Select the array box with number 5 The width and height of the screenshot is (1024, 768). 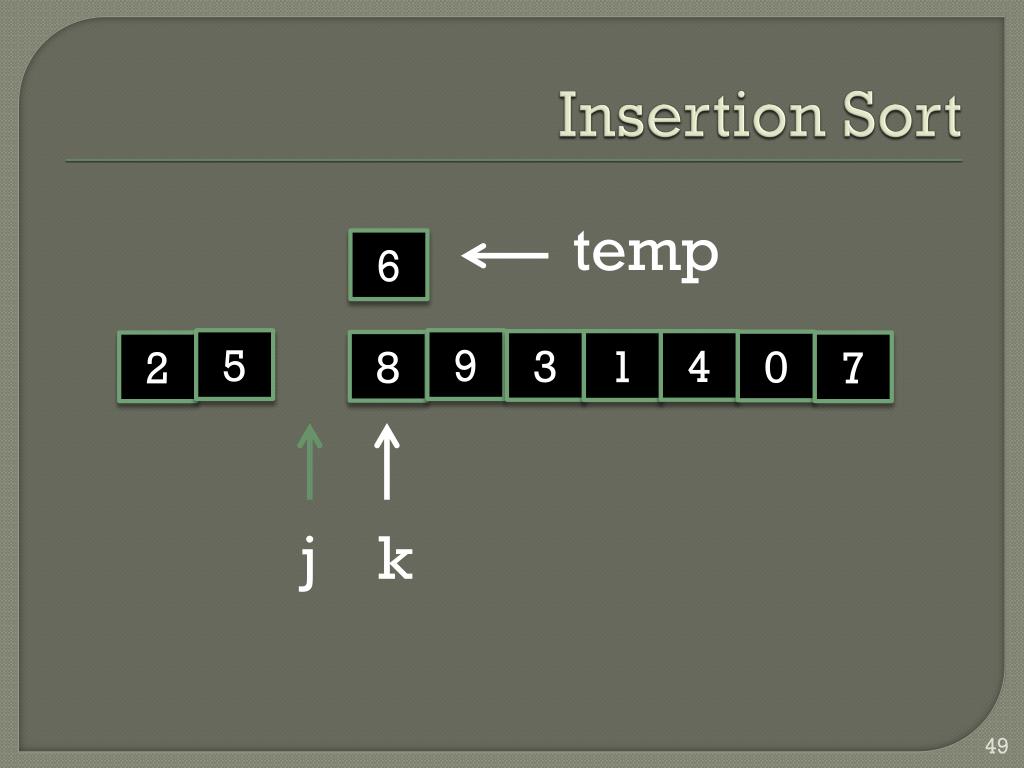point(234,364)
